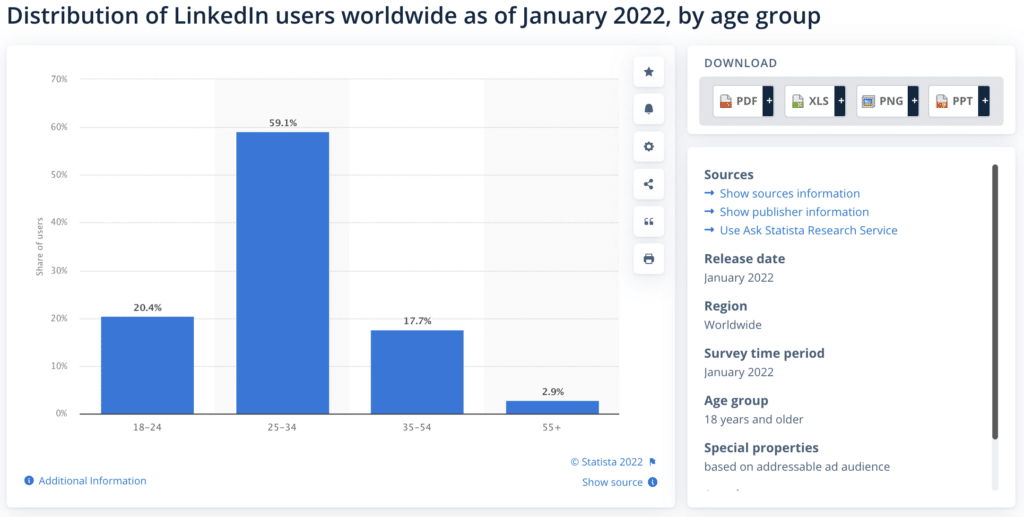Click the 70% axis tick label
Viewport: 1024px width, 517px height.
(59, 79)
